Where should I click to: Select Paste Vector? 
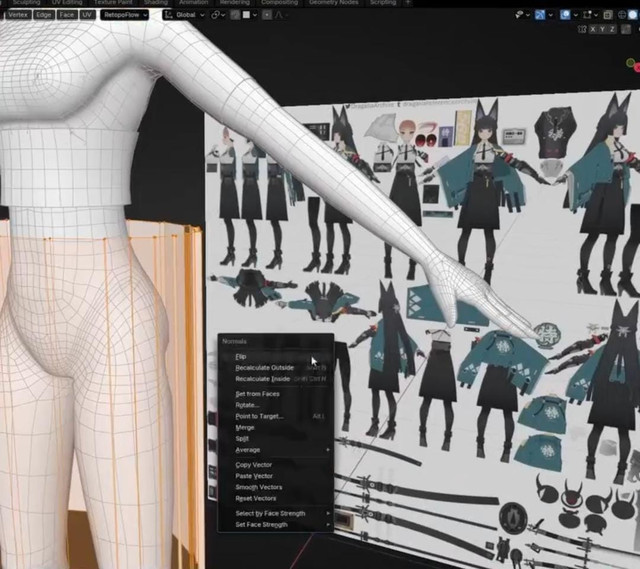tap(276, 476)
